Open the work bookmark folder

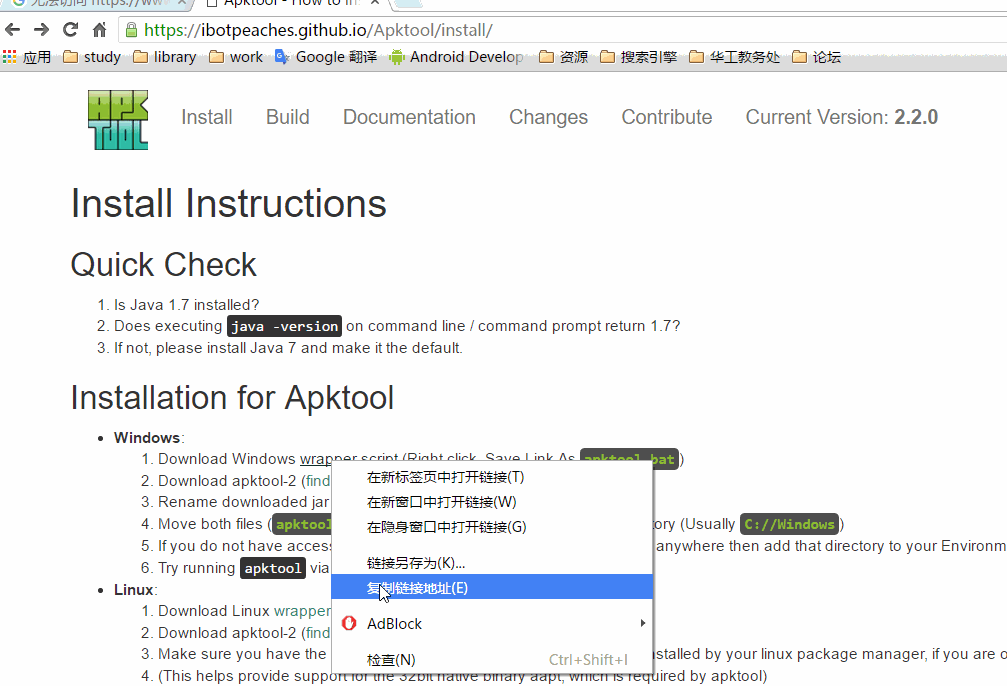(x=236, y=57)
